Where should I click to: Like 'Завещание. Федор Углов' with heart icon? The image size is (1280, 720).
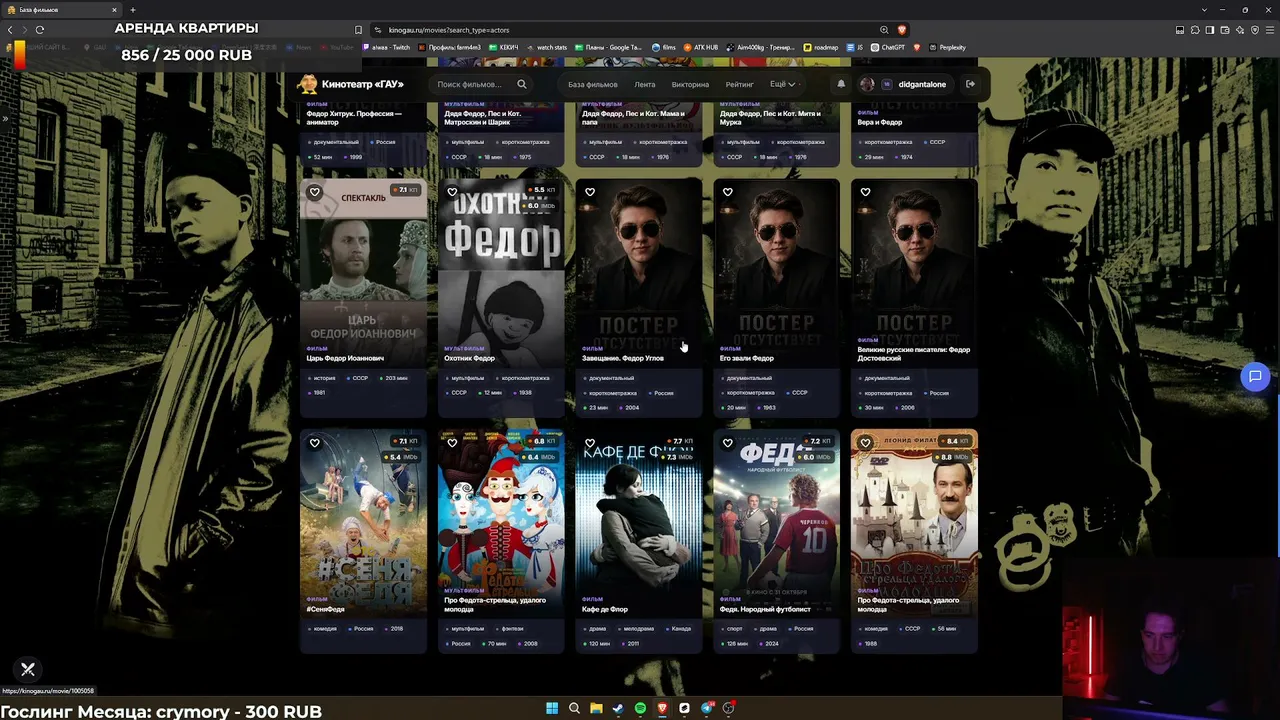pos(590,192)
